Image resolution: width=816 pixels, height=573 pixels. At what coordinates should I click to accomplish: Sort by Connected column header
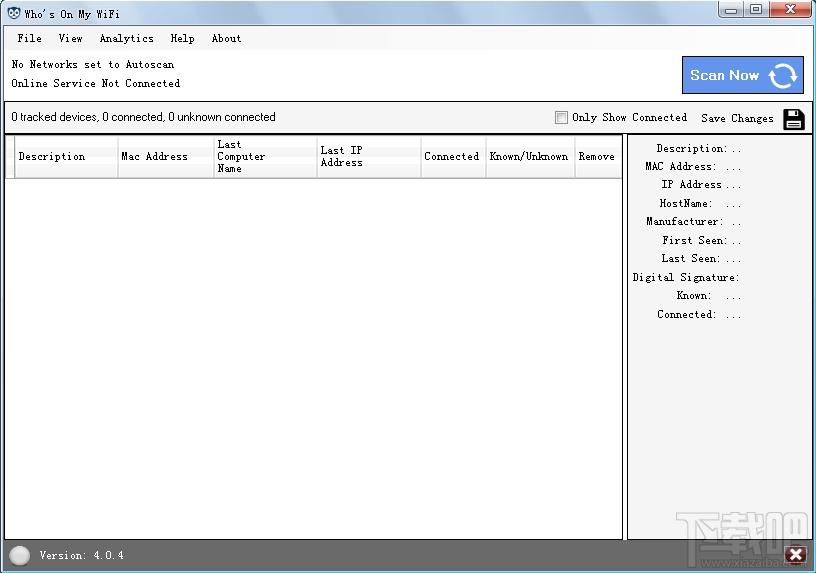[451, 157]
